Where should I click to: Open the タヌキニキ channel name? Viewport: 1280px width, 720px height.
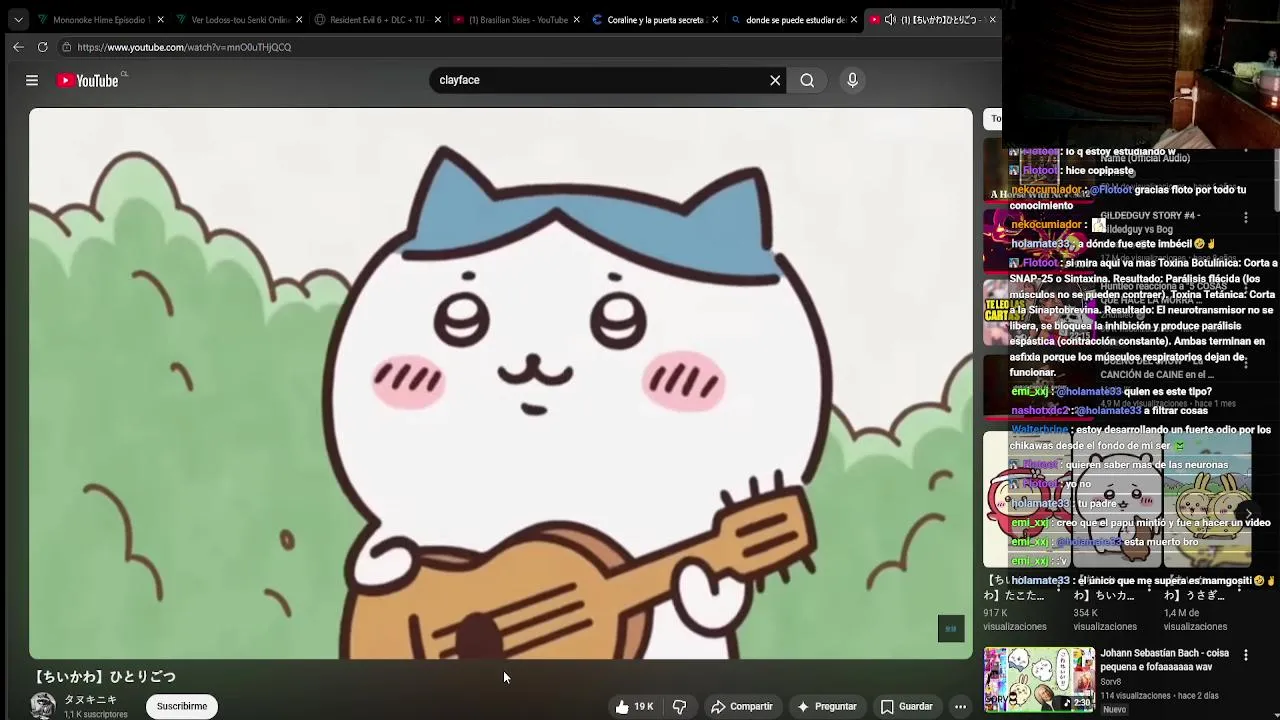pyautogui.click(x=91, y=700)
